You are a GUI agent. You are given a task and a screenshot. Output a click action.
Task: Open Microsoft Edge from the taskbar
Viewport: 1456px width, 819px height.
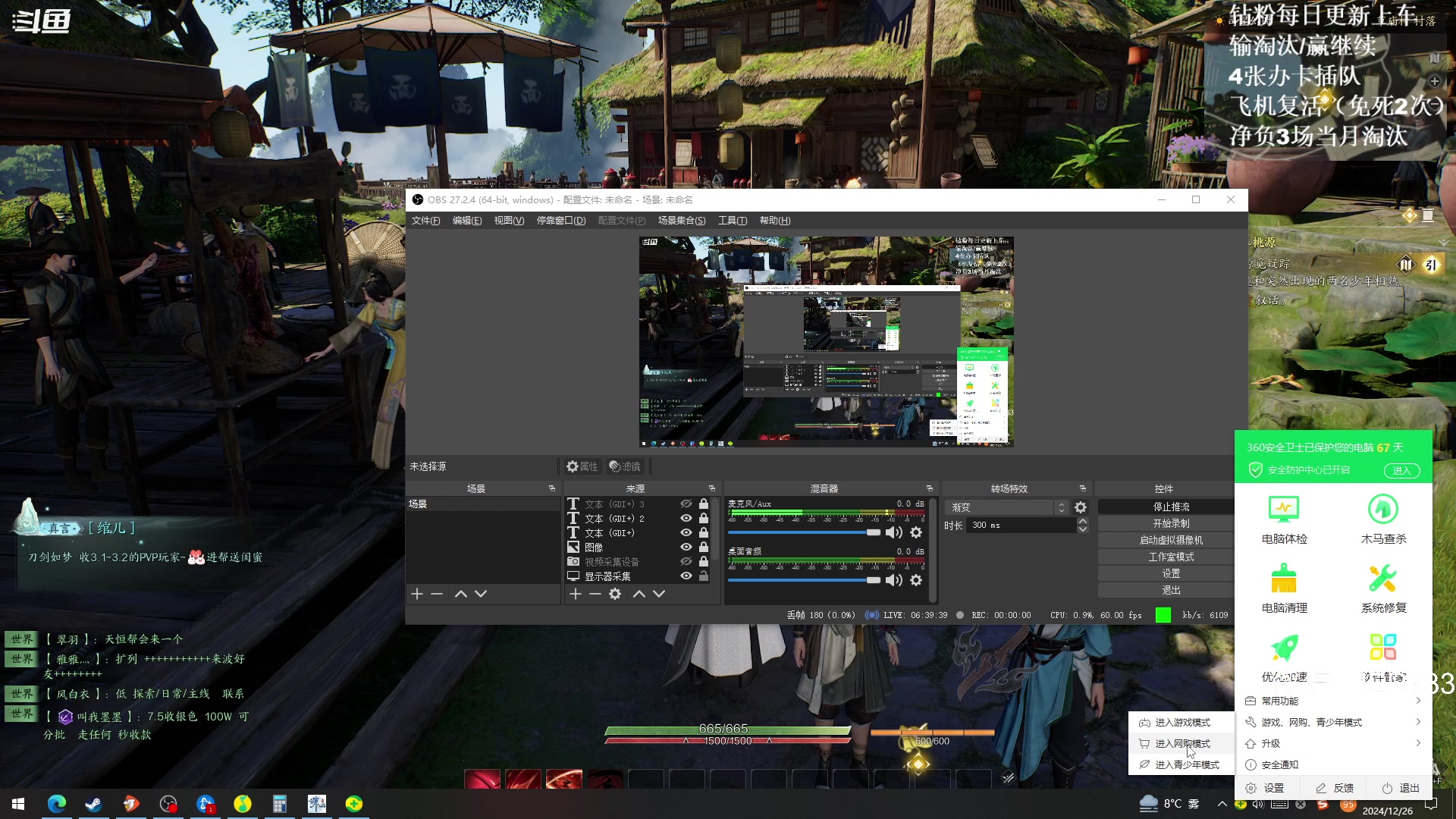tap(57, 804)
